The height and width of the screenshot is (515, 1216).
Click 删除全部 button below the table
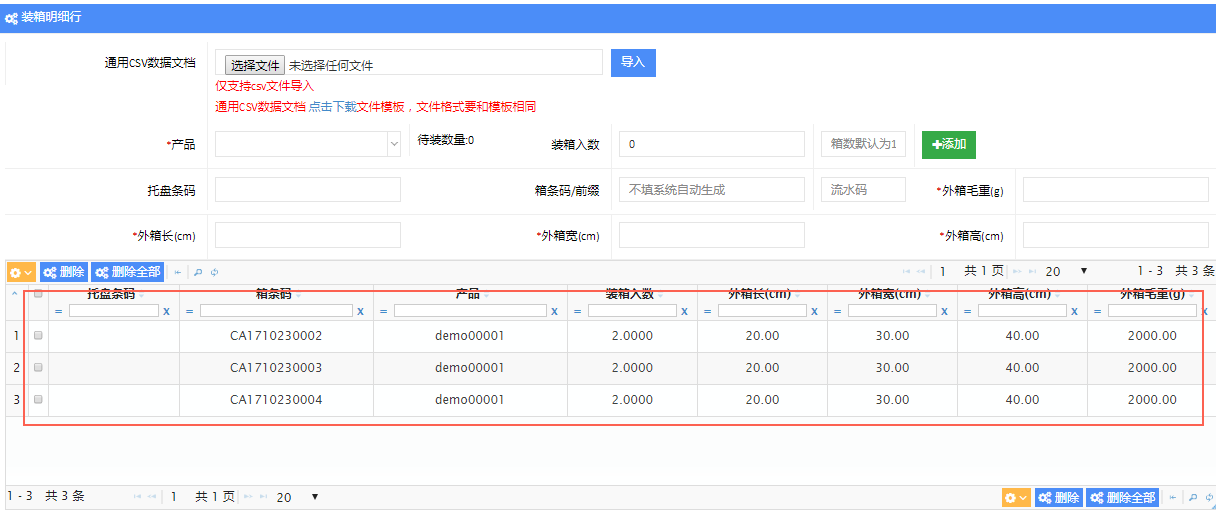pyautogui.click(x=1123, y=497)
